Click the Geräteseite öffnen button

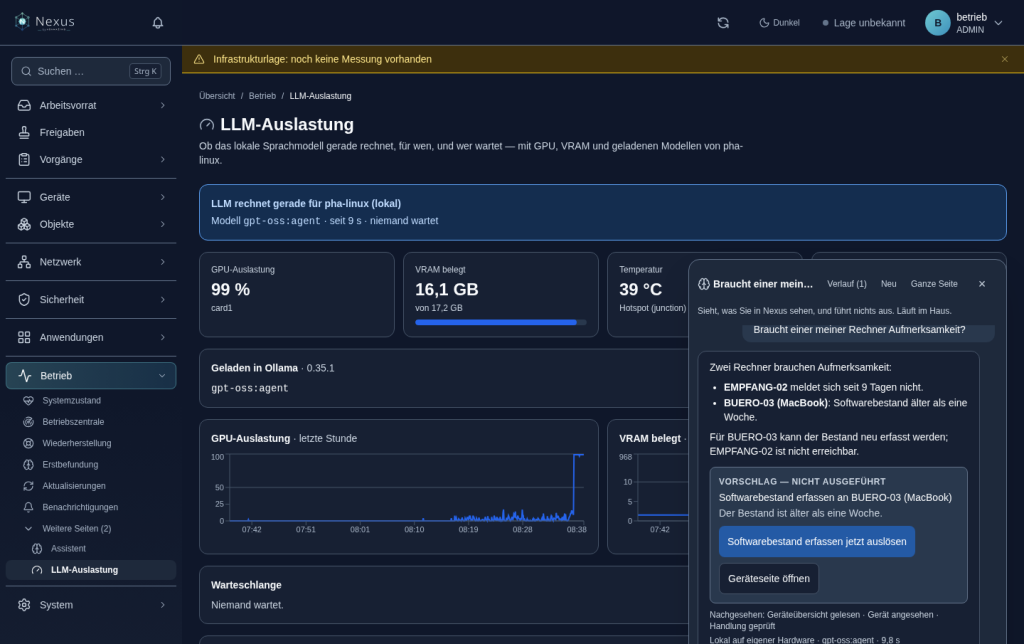[x=769, y=579]
